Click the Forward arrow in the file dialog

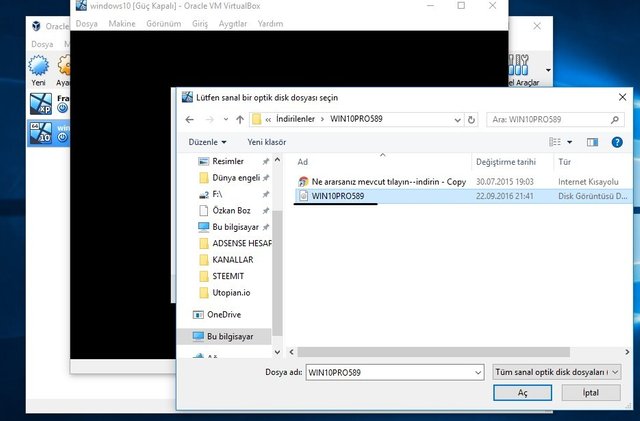[209, 120]
